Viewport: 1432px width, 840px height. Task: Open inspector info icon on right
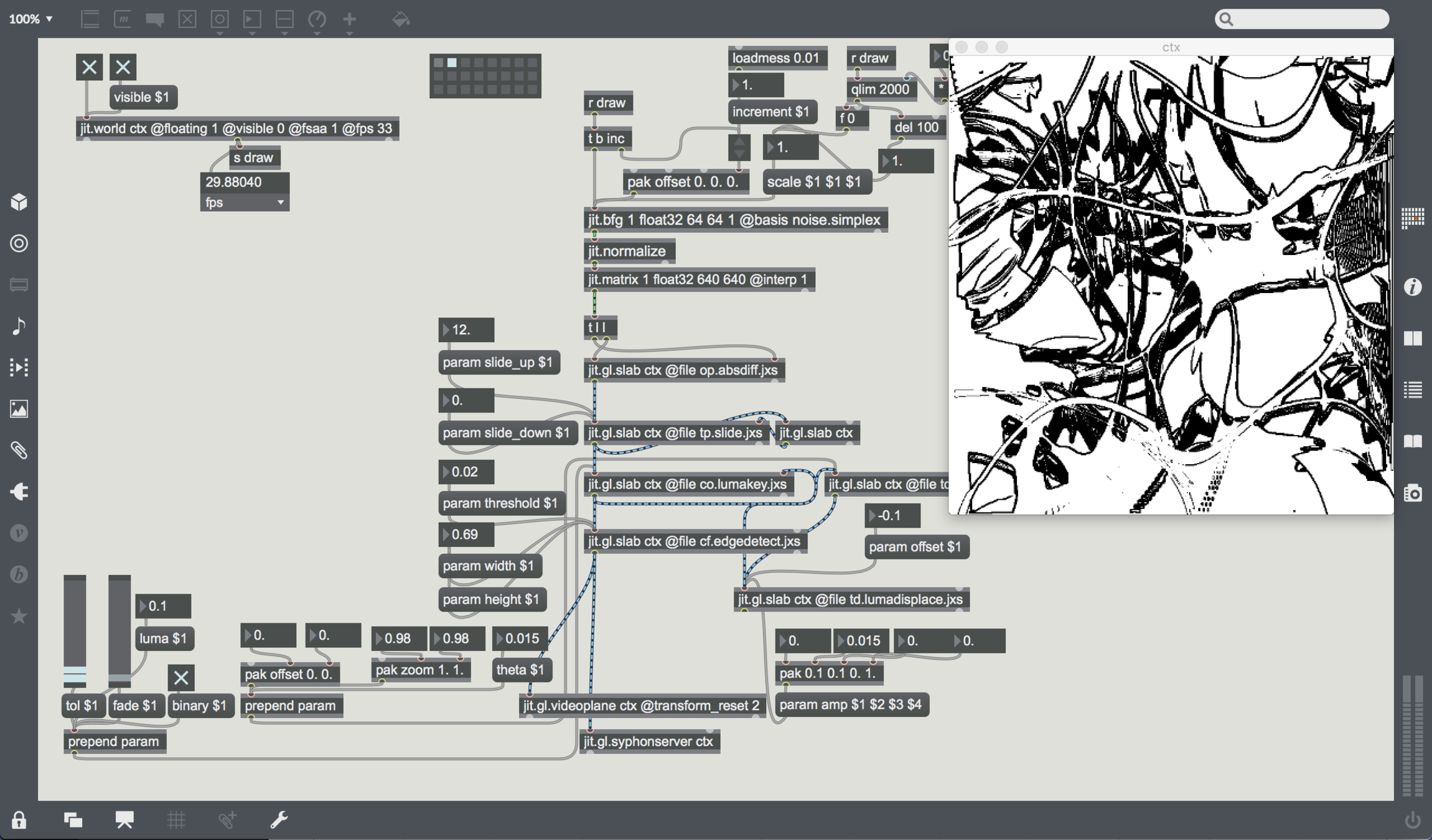[1413, 287]
